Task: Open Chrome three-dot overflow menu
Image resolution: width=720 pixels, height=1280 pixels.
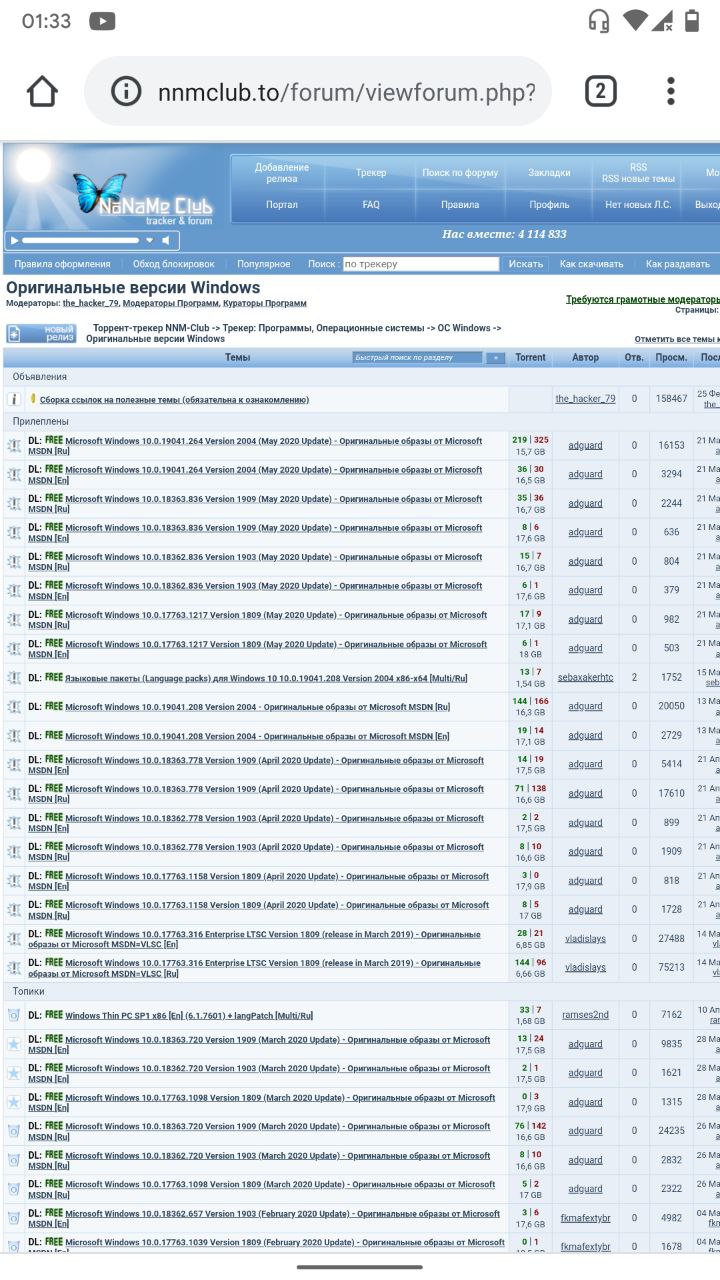Action: click(671, 92)
